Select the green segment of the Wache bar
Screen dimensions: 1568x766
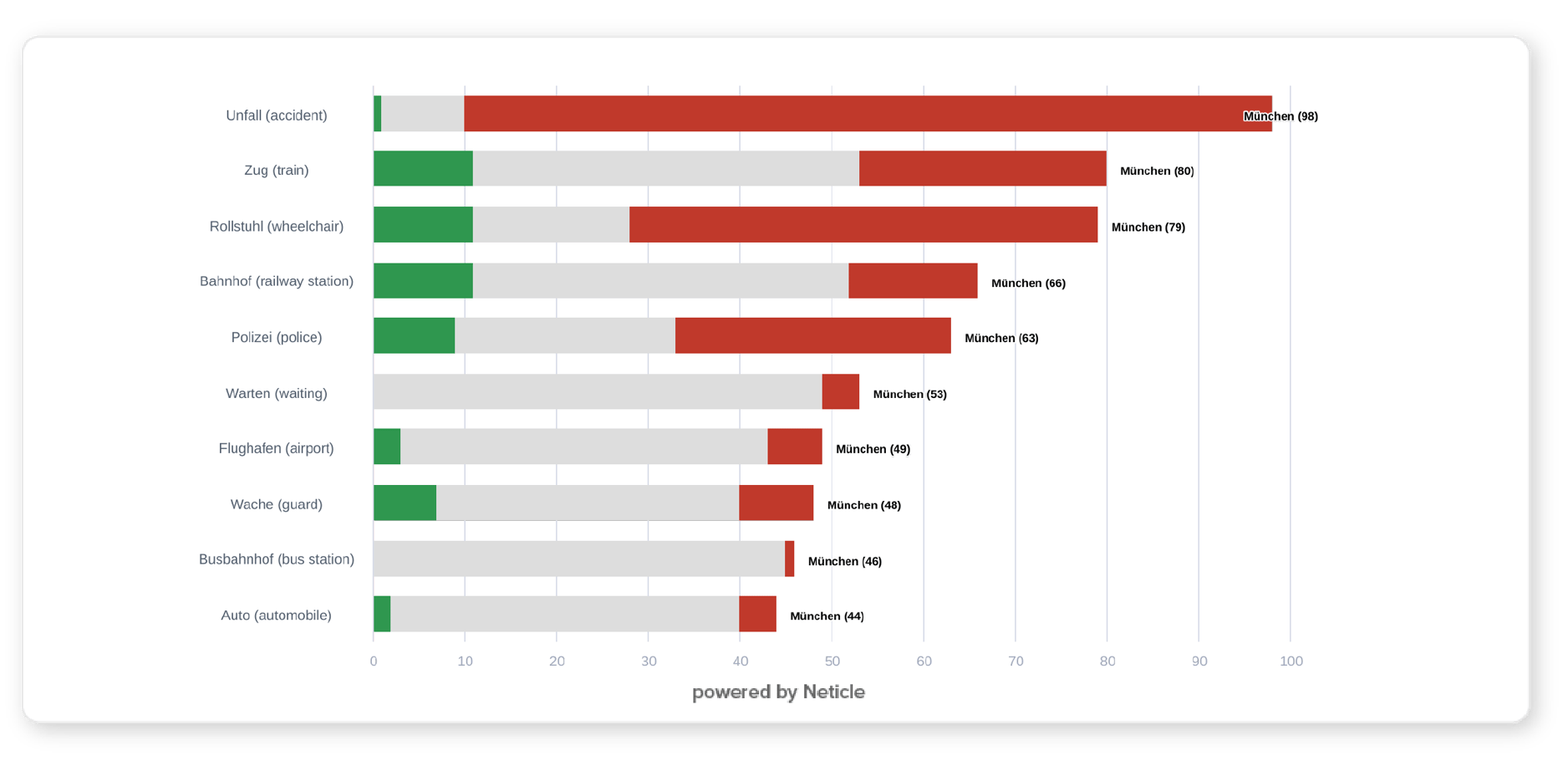coord(405,503)
